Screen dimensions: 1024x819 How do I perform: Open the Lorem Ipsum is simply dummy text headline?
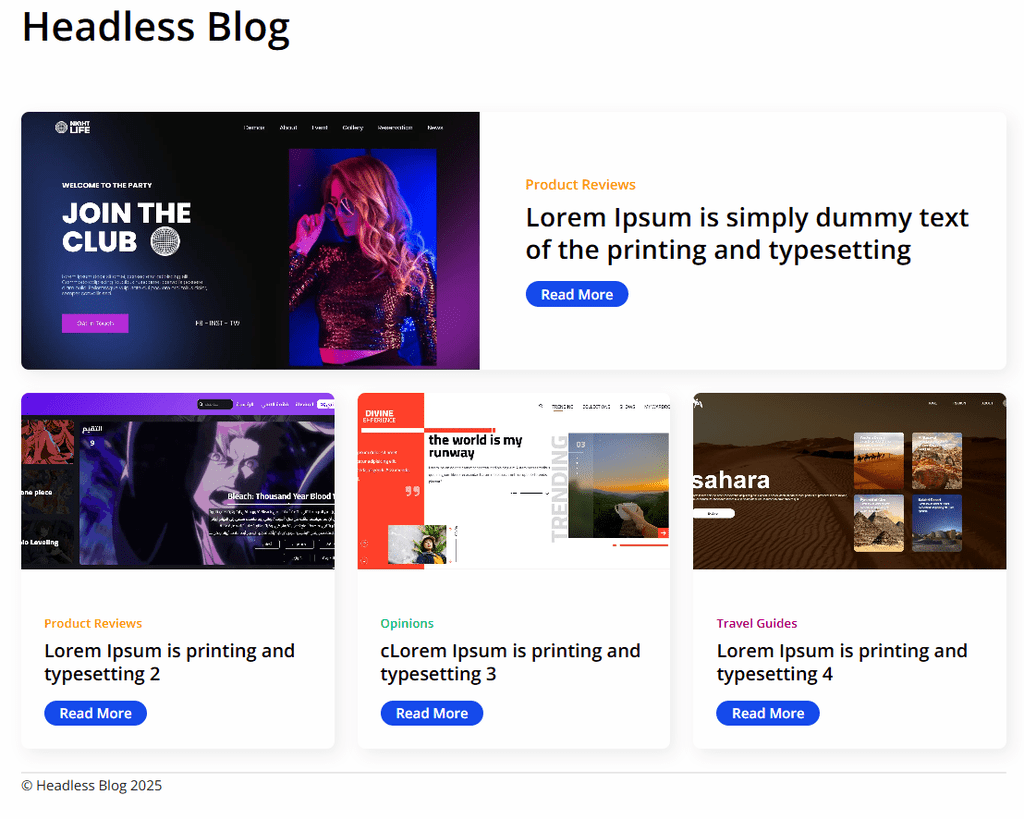[746, 233]
